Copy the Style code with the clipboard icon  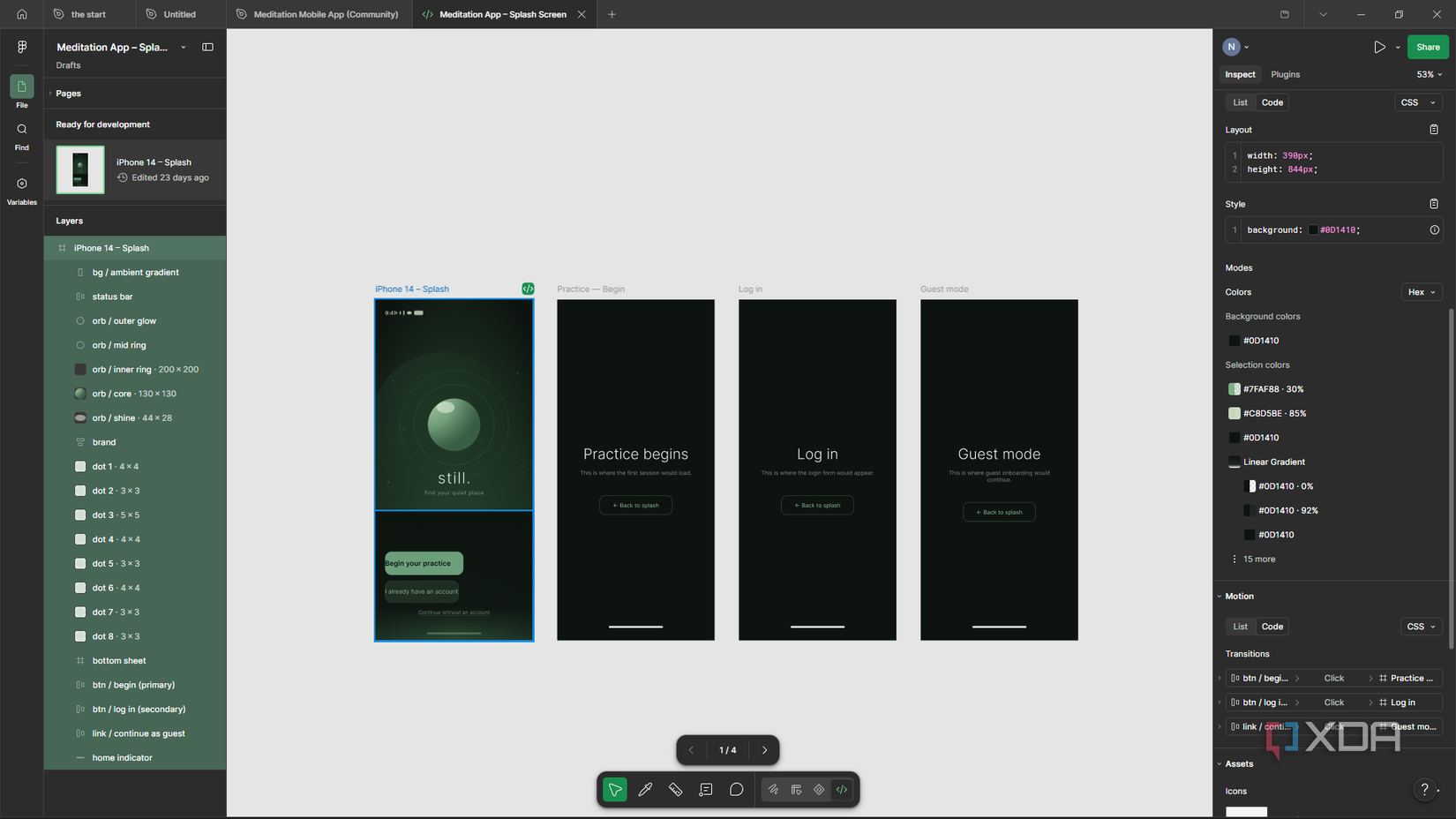1434,204
